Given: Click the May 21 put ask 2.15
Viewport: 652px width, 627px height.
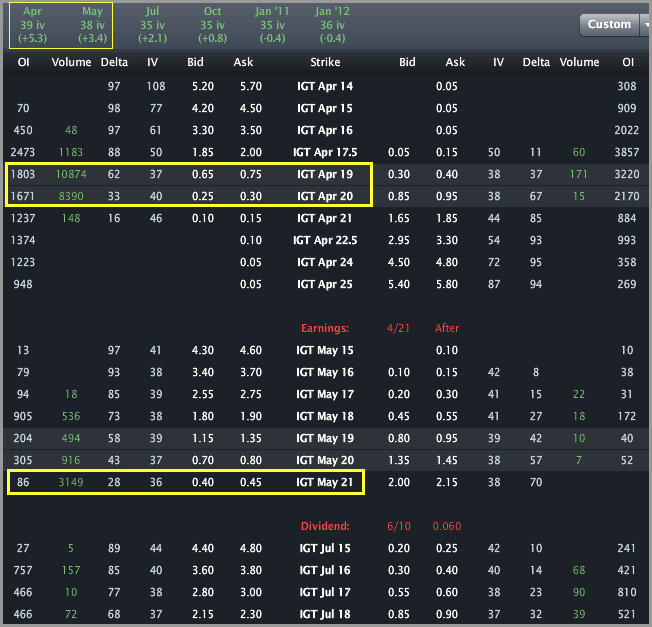Looking at the screenshot, I should (x=447, y=482).
